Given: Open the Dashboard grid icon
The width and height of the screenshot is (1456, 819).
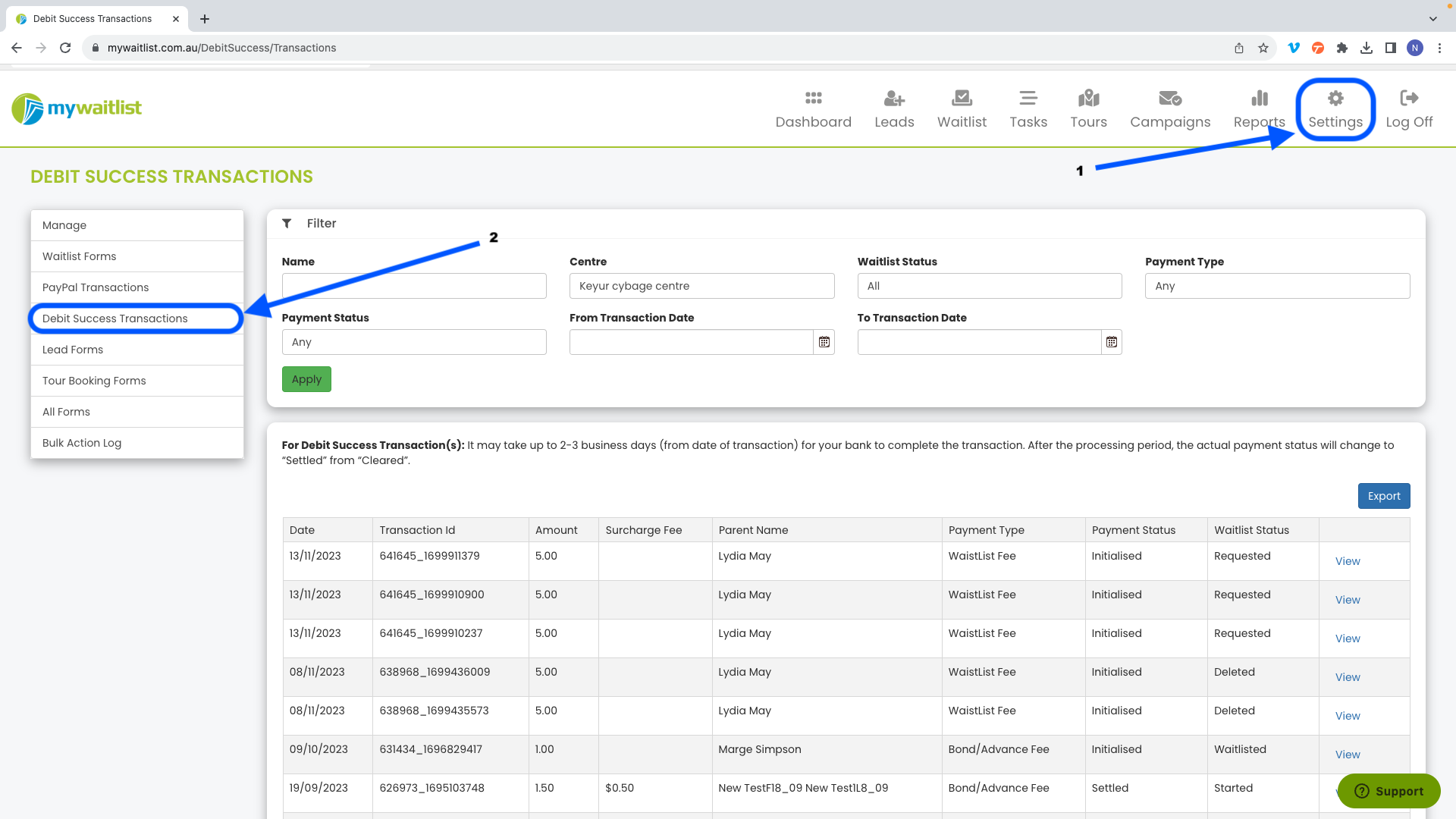Looking at the screenshot, I should 813,99.
